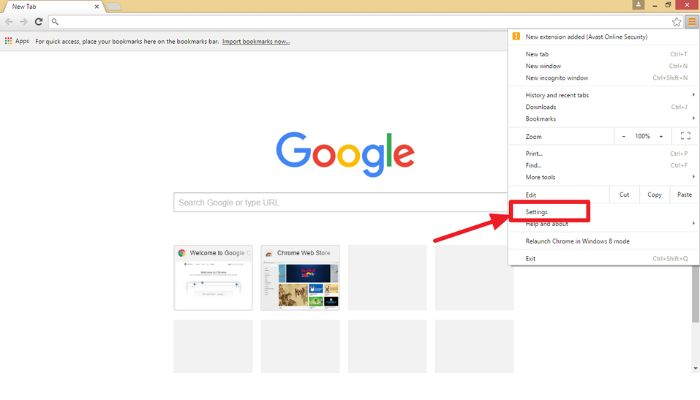700x400 pixels.
Task: Expand the Help and about submenu
Action: coord(604,224)
